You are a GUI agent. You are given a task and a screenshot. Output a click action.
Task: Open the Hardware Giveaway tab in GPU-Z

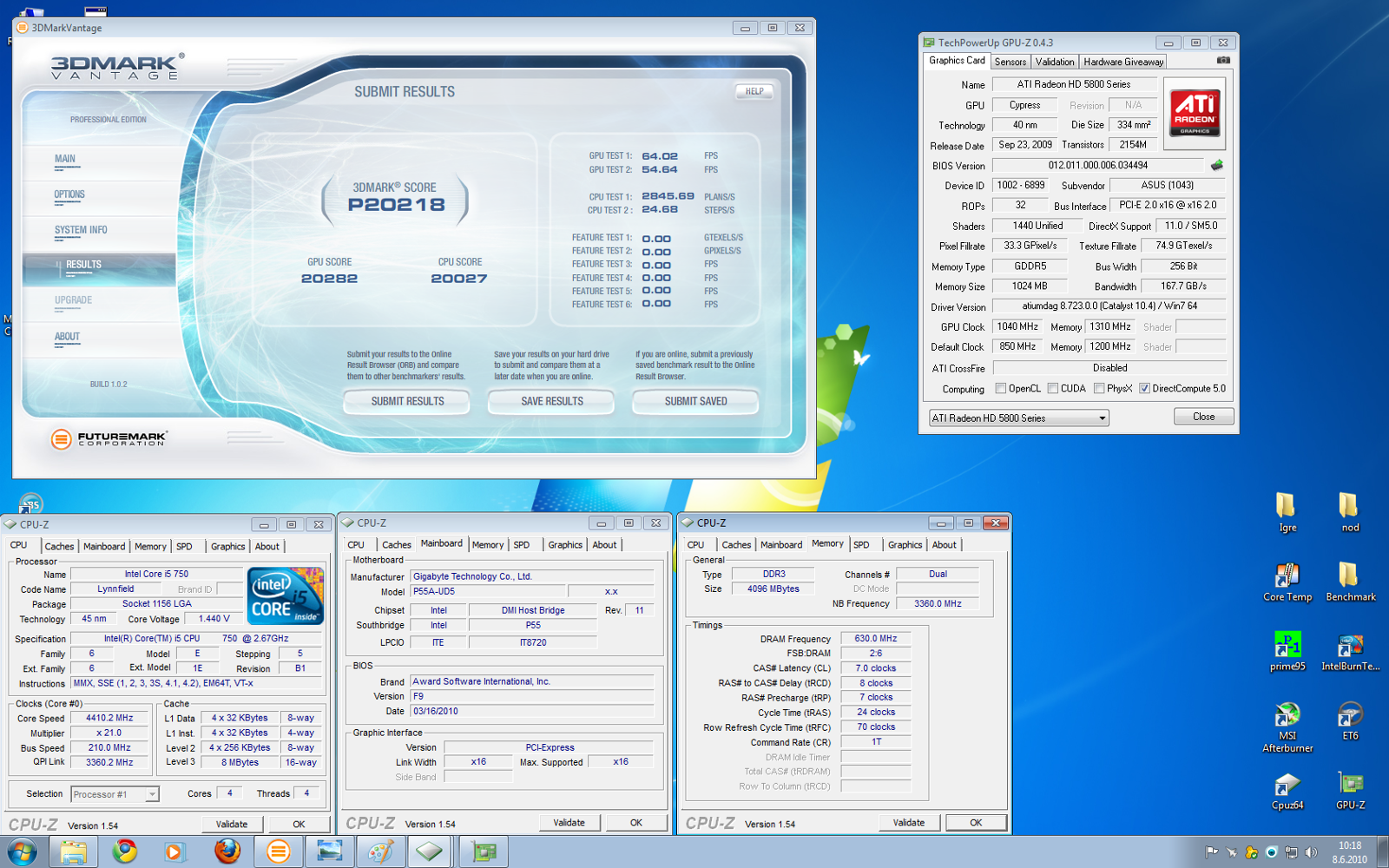[x=1122, y=62]
